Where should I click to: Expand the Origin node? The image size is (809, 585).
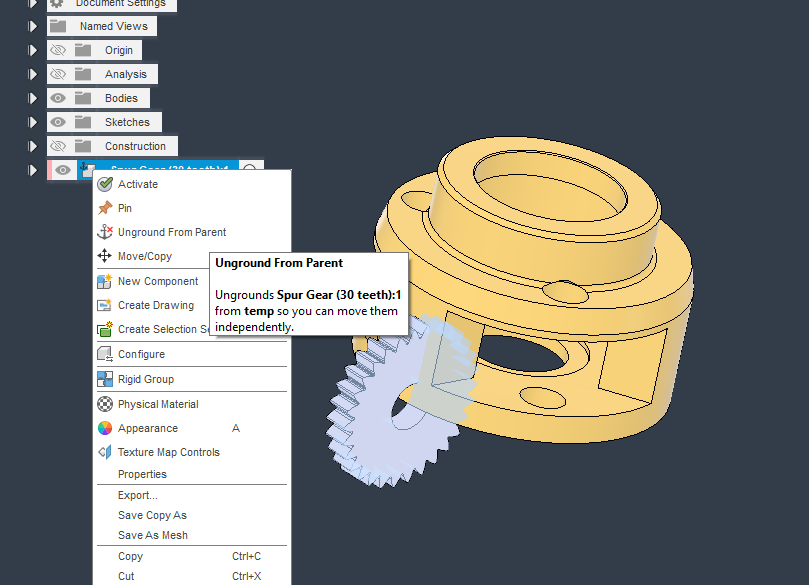(x=33, y=50)
